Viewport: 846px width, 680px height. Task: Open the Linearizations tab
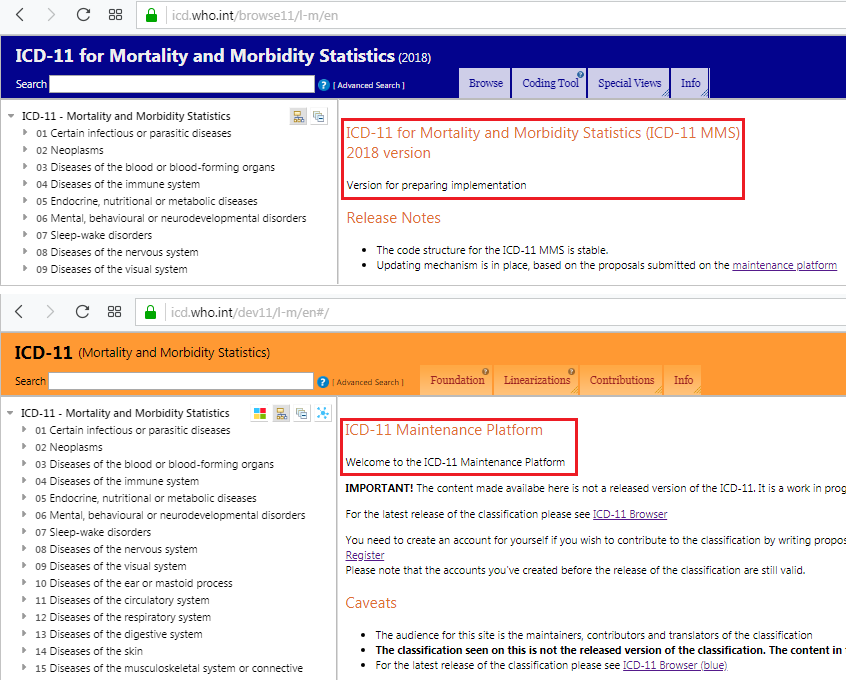pos(537,380)
